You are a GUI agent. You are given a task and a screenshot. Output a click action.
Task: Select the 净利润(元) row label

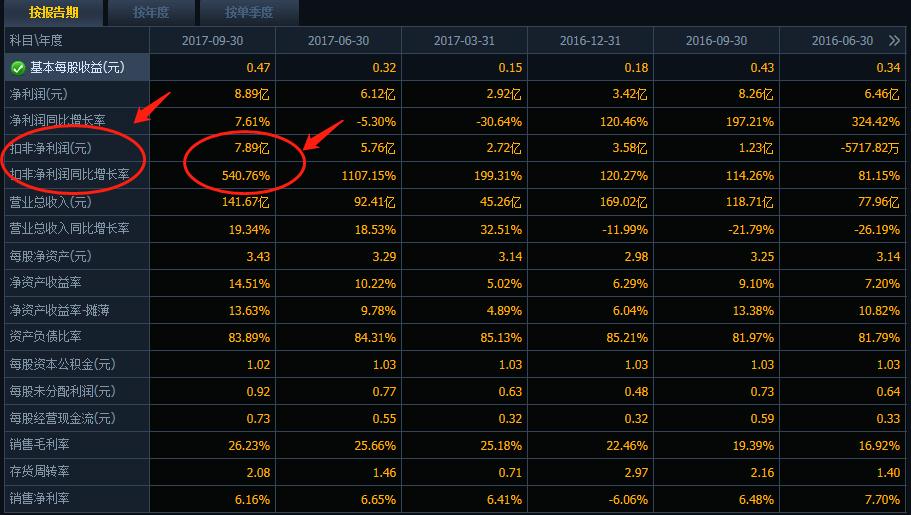[x=38, y=94]
